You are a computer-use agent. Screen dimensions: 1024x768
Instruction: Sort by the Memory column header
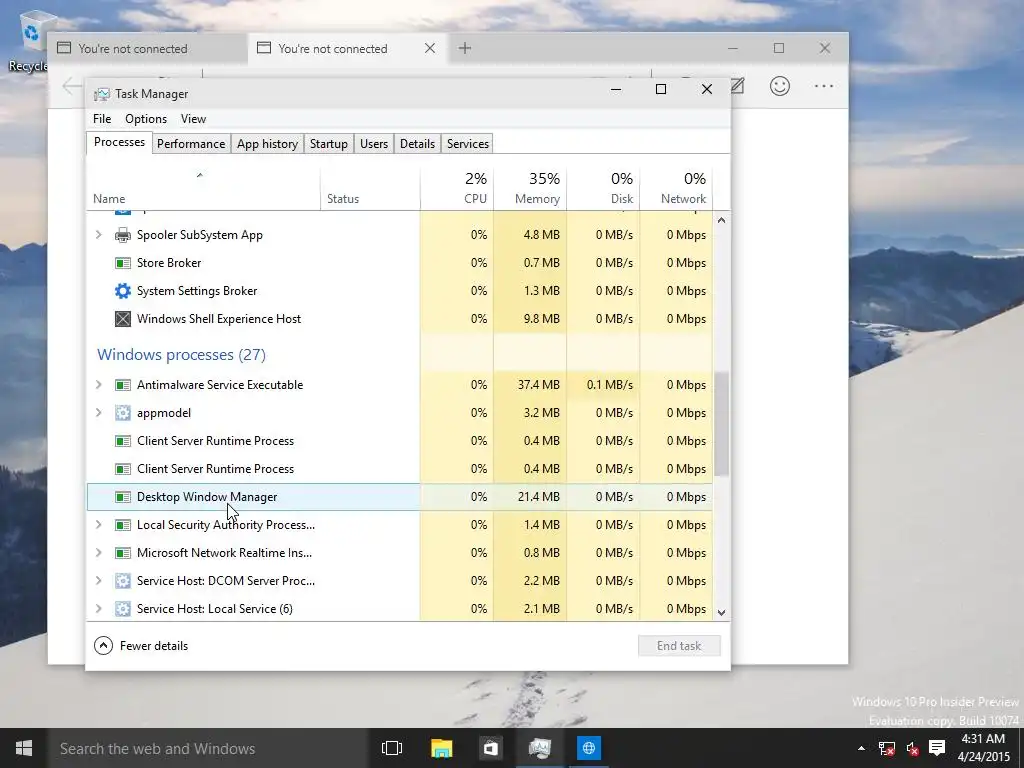tap(530, 189)
